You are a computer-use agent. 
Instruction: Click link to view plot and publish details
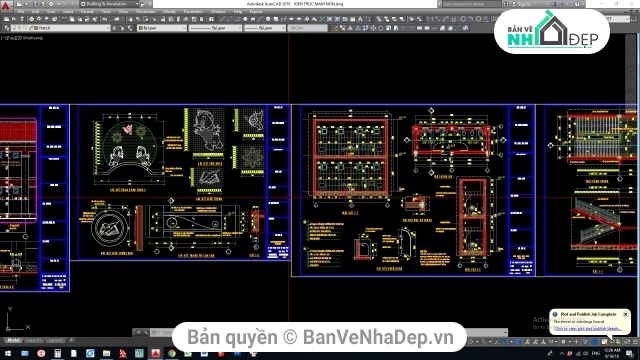588,329
